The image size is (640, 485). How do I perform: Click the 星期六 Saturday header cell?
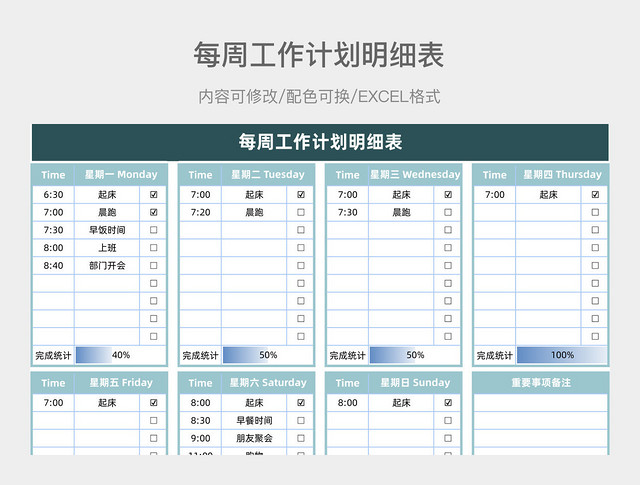pos(268,383)
